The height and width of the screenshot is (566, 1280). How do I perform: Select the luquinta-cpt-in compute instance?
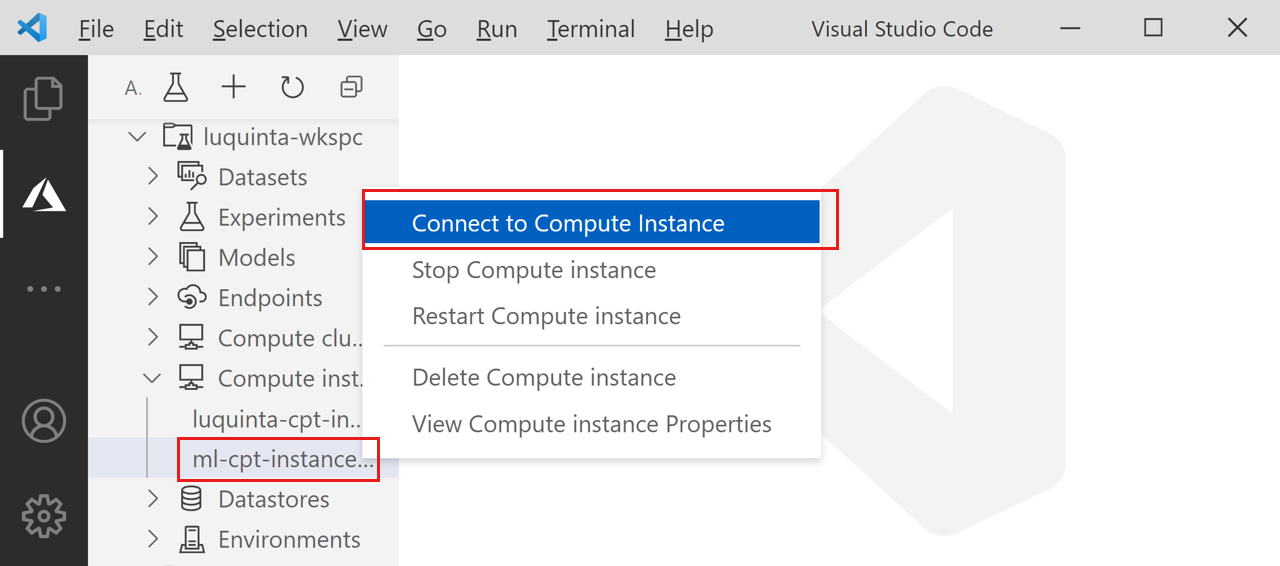[277, 418]
